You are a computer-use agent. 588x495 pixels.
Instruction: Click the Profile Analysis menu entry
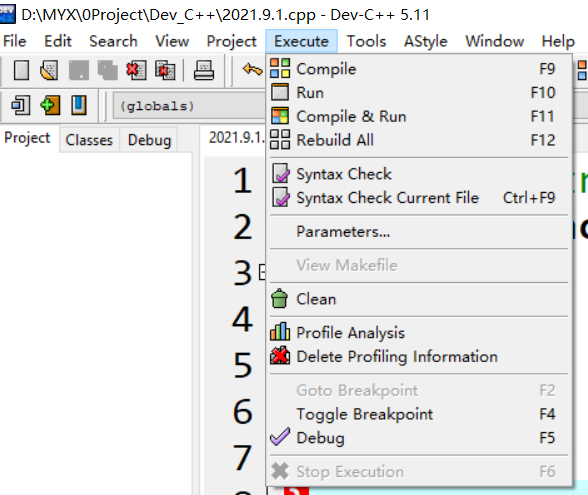pos(419,333)
